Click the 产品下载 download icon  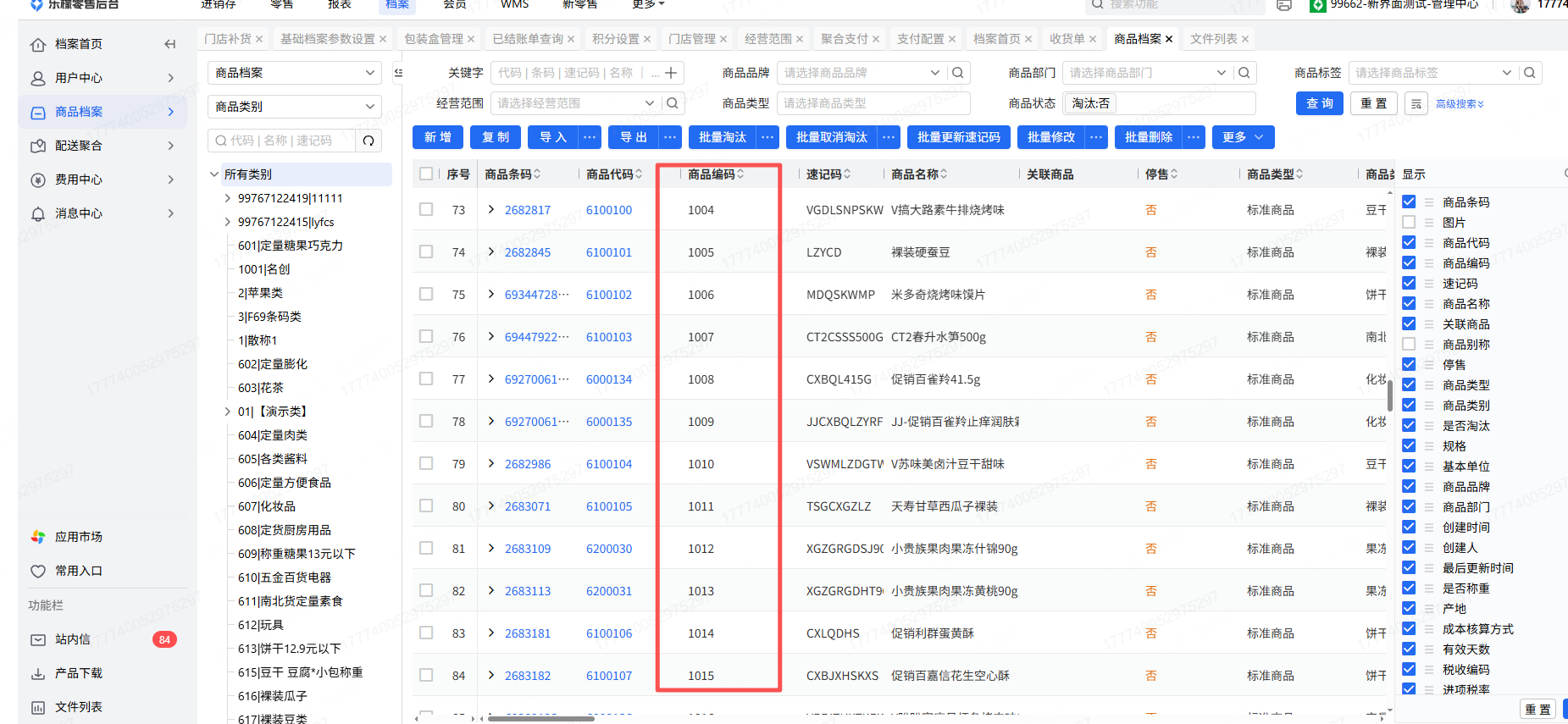[38, 673]
